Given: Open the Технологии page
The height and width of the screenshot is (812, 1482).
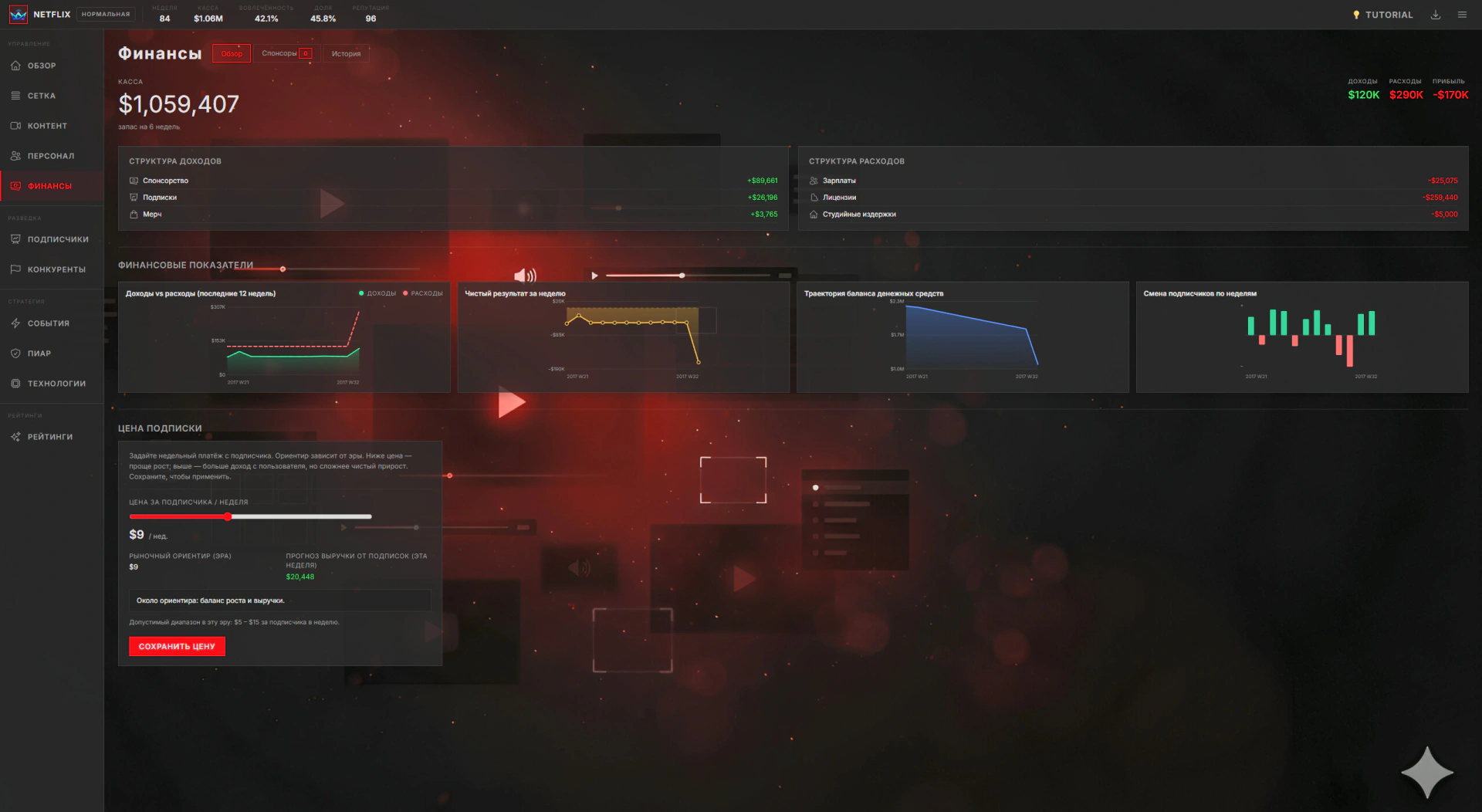Looking at the screenshot, I should 51,384.
